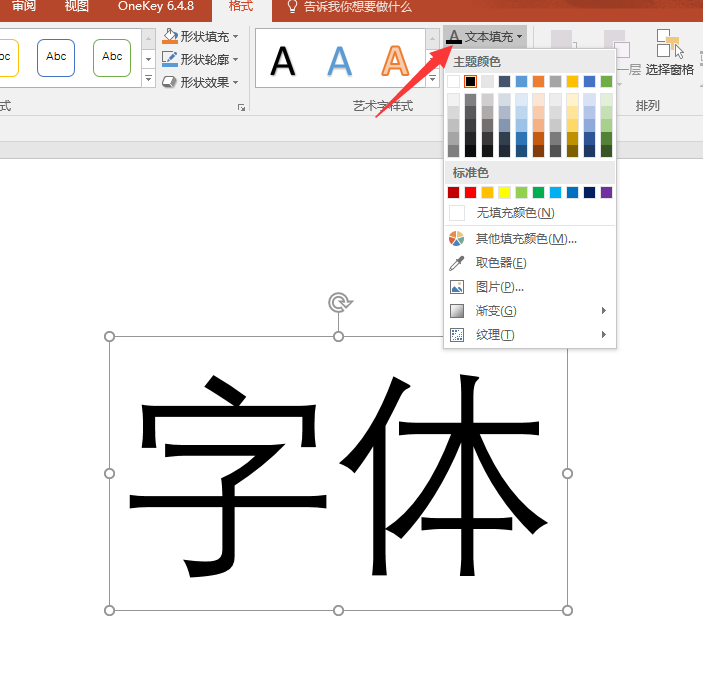
Task: Apply the black A WordArt style
Action: (283, 61)
